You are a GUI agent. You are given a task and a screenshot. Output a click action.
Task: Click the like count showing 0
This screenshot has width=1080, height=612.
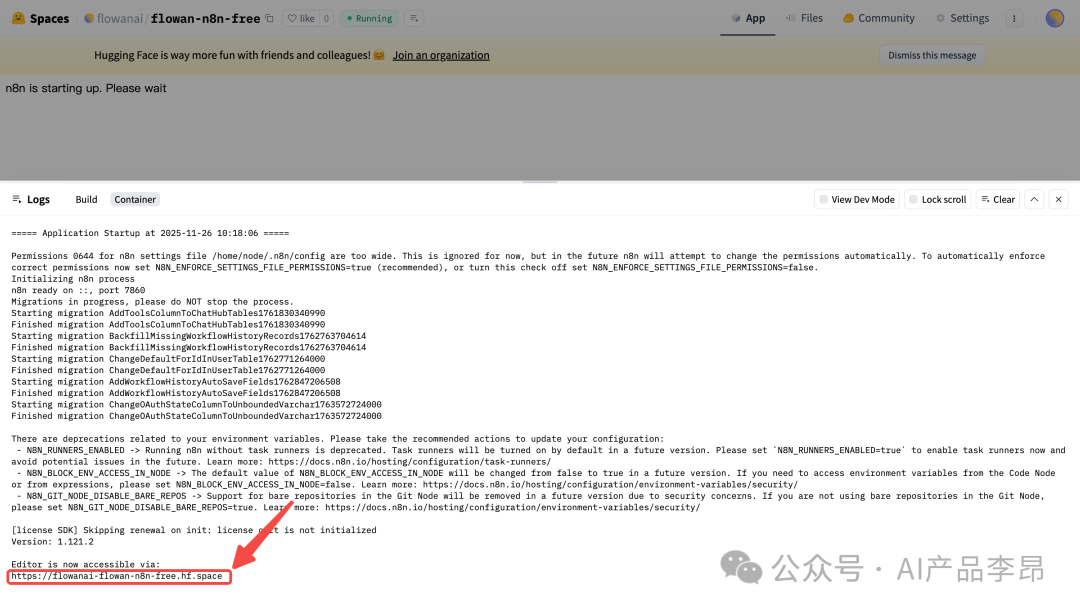coord(326,19)
